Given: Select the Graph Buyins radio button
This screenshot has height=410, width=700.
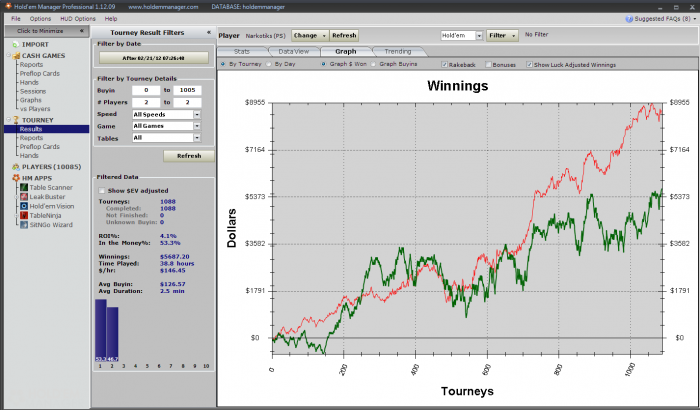Looking at the screenshot, I should click(373, 64).
